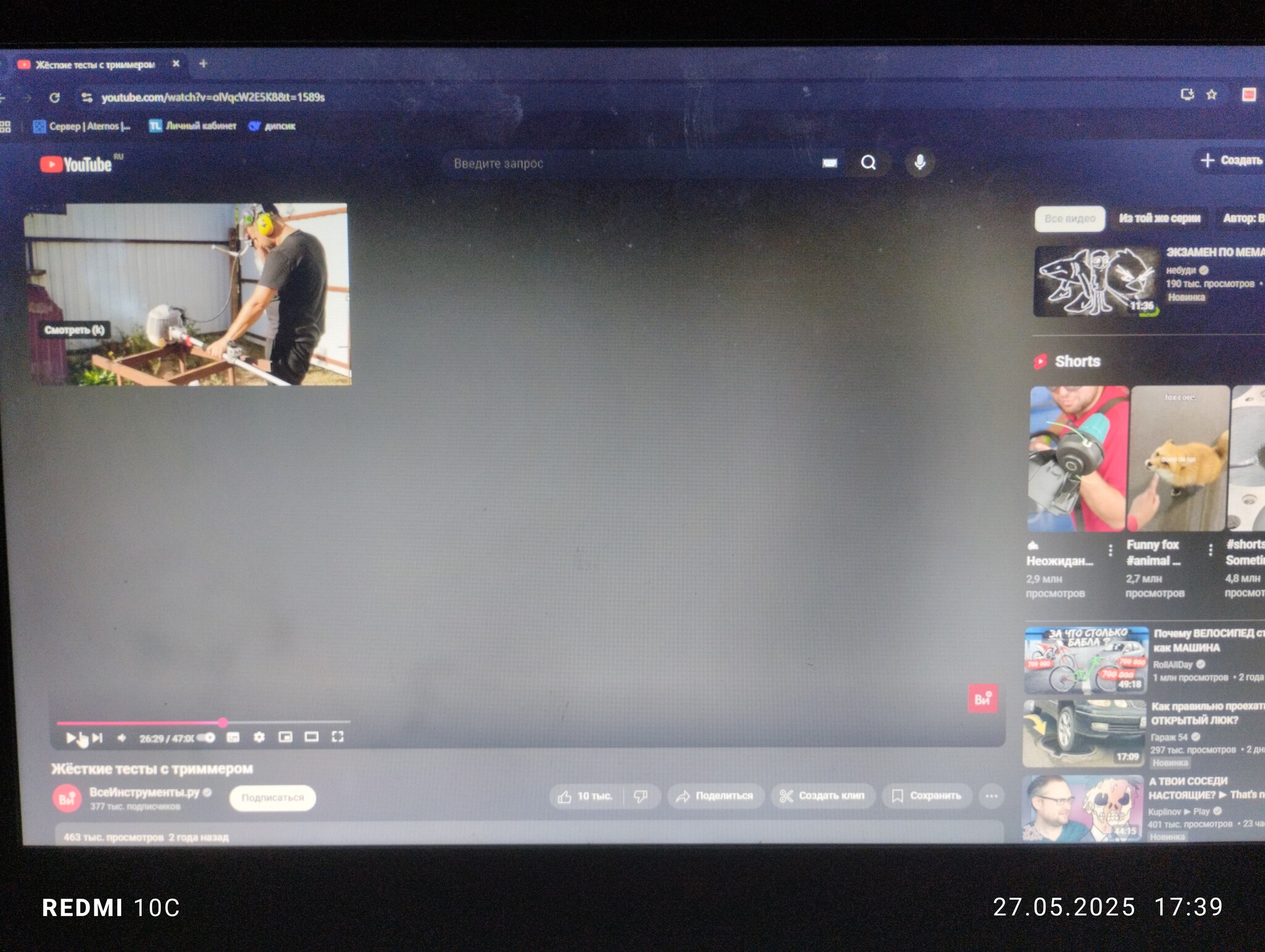This screenshot has height=952, width=1265.
Task: Enable miniplayer mode
Action: coord(285,737)
